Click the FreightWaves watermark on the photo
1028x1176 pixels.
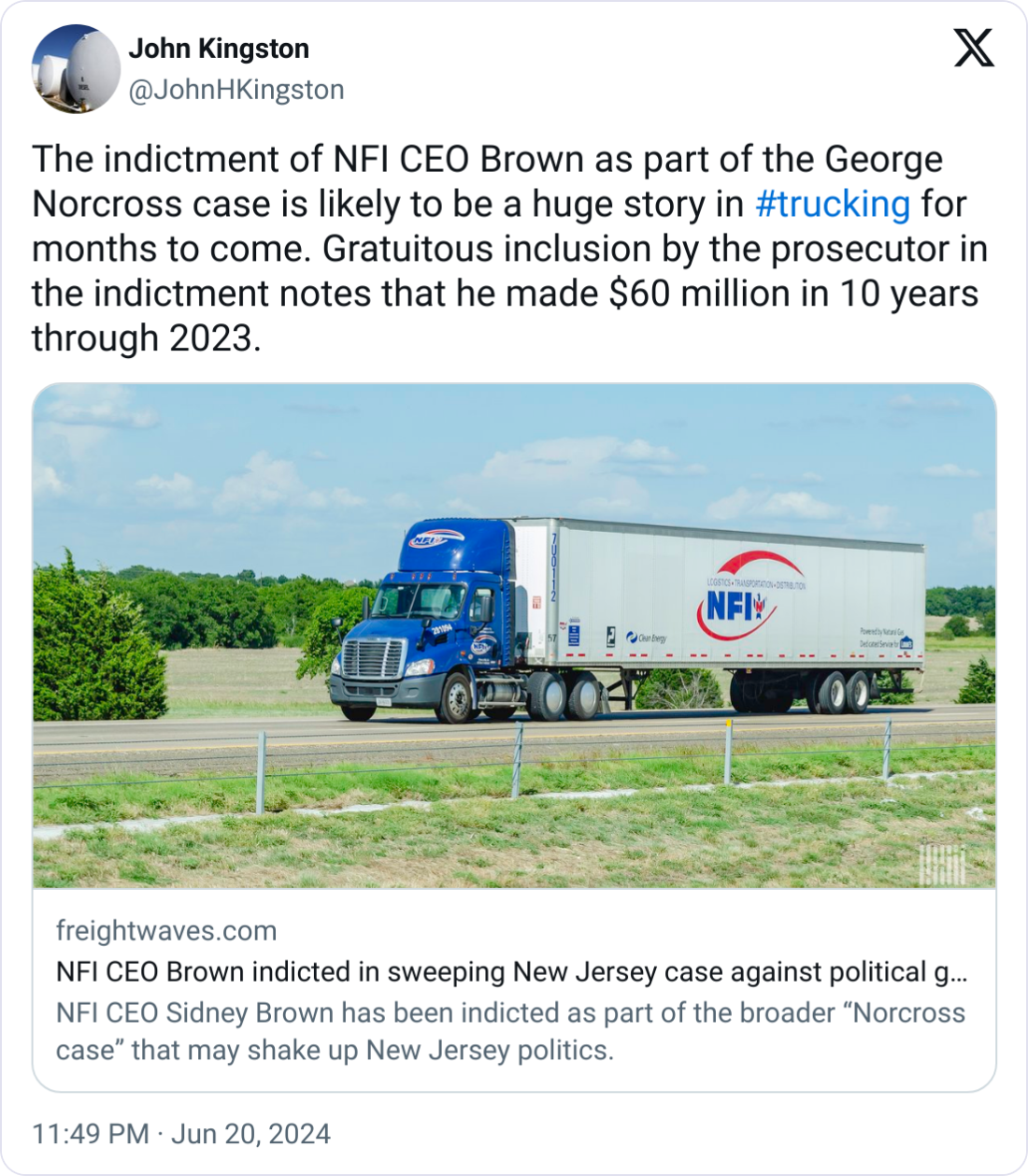(942, 864)
